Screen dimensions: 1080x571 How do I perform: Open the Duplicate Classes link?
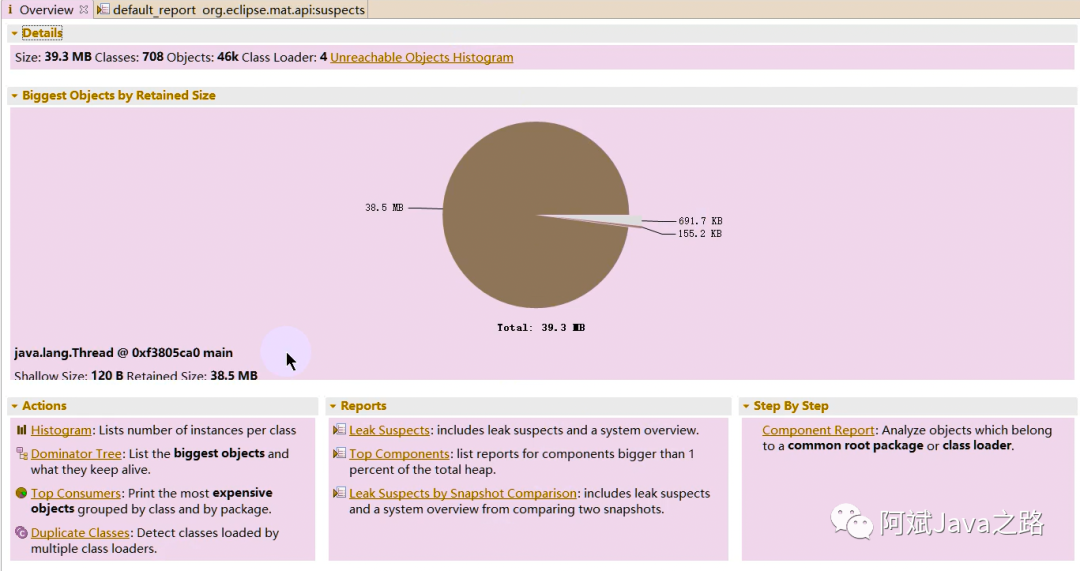pyautogui.click(x=80, y=532)
